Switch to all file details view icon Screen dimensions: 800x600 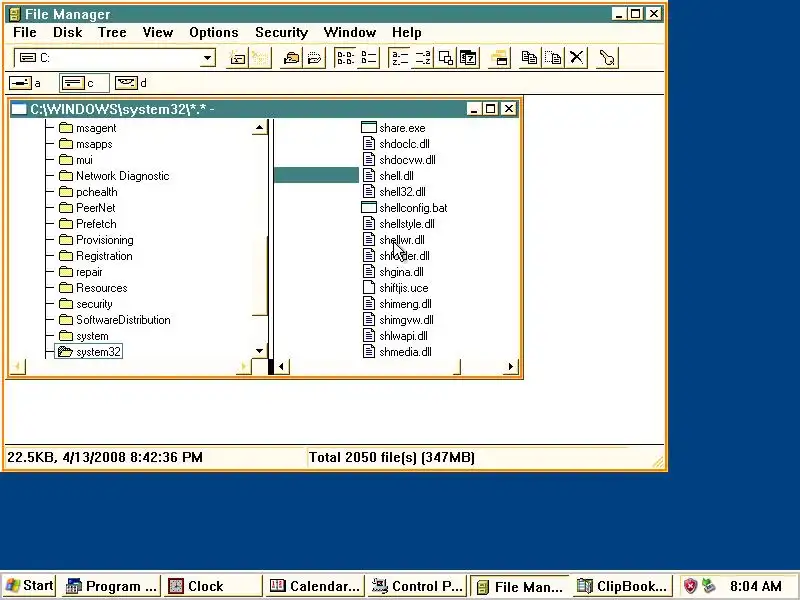coord(368,58)
